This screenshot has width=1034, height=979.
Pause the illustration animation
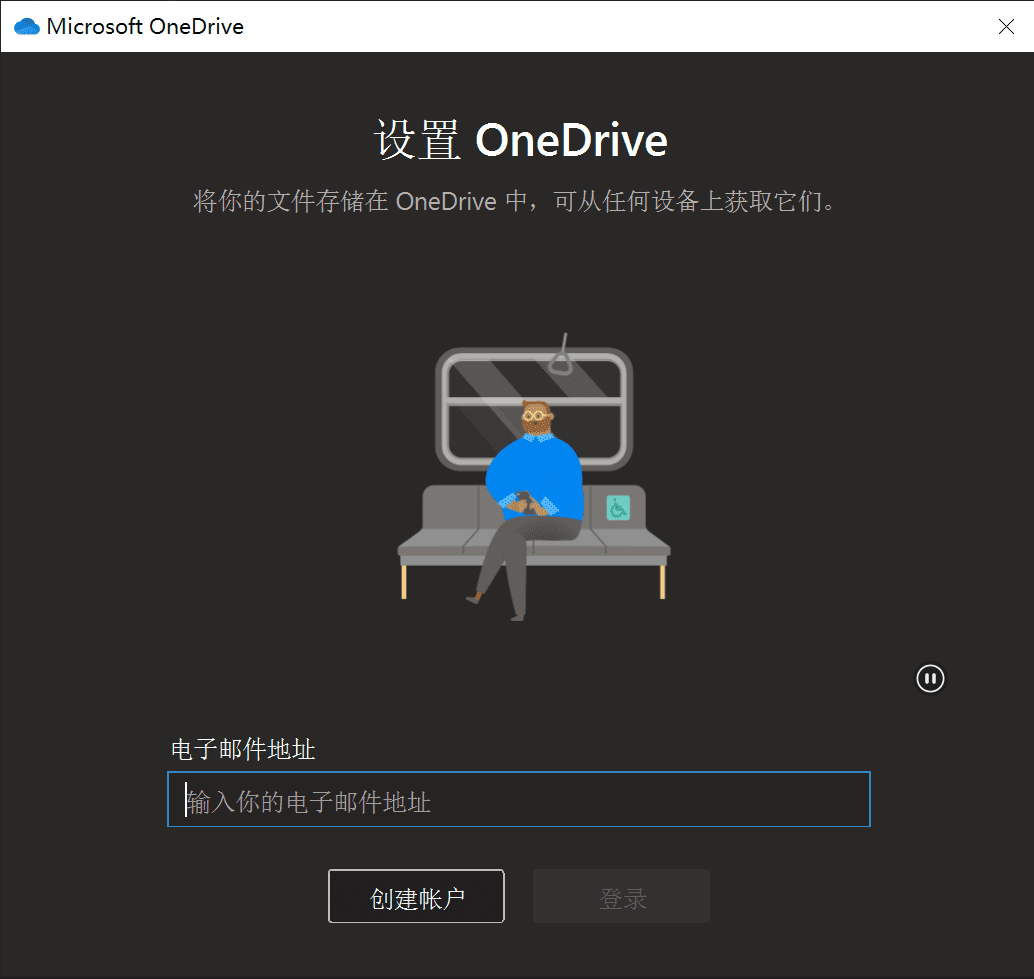coord(930,679)
